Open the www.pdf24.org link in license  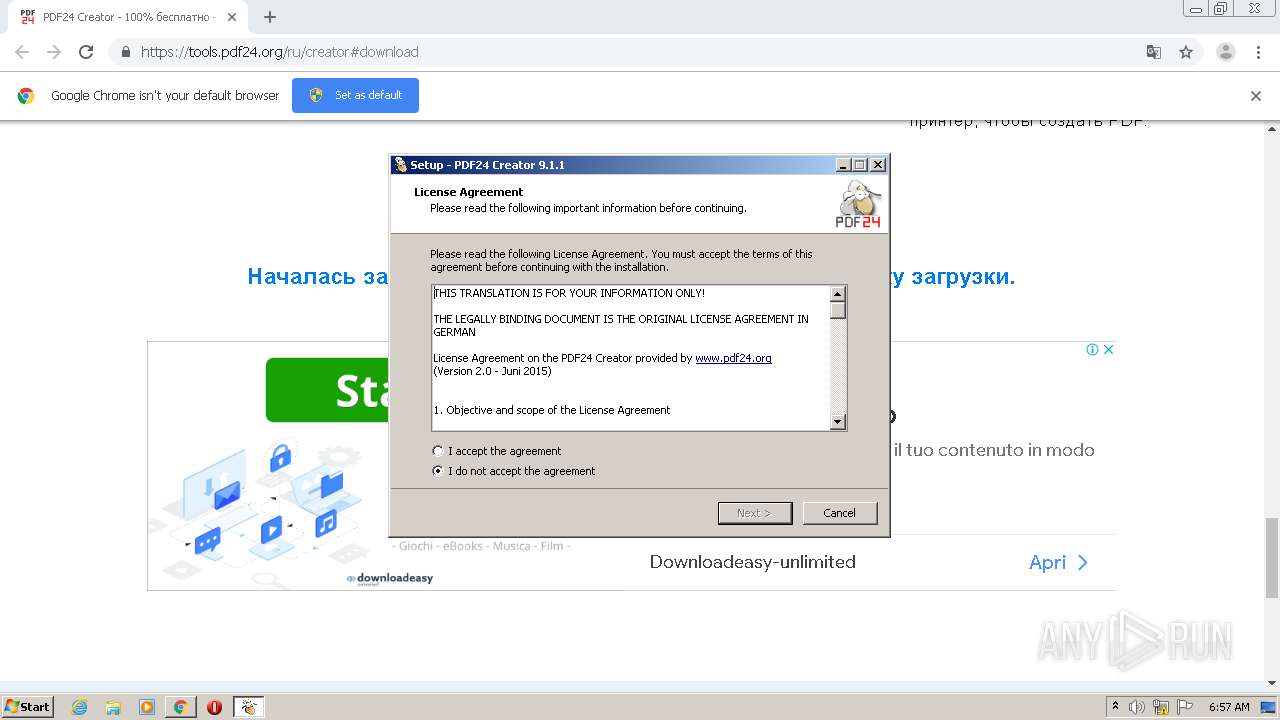pos(733,358)
